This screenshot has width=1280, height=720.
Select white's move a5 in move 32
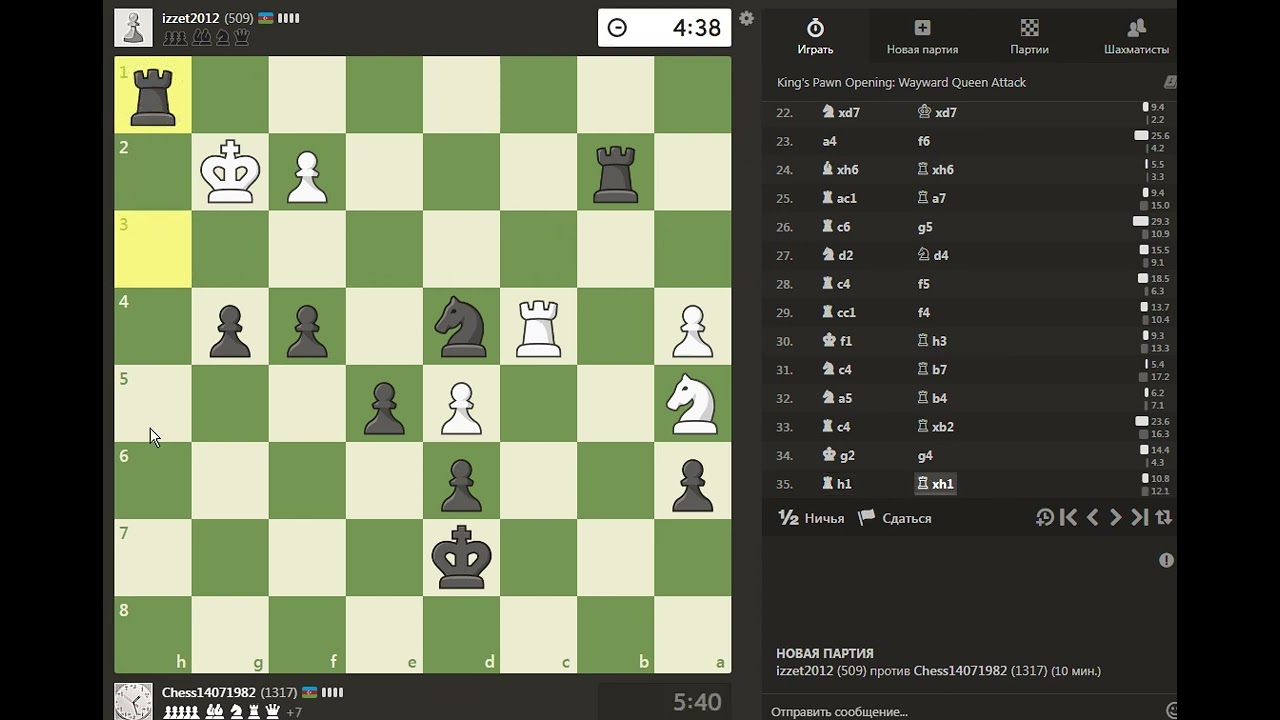[x=837, y=398]
